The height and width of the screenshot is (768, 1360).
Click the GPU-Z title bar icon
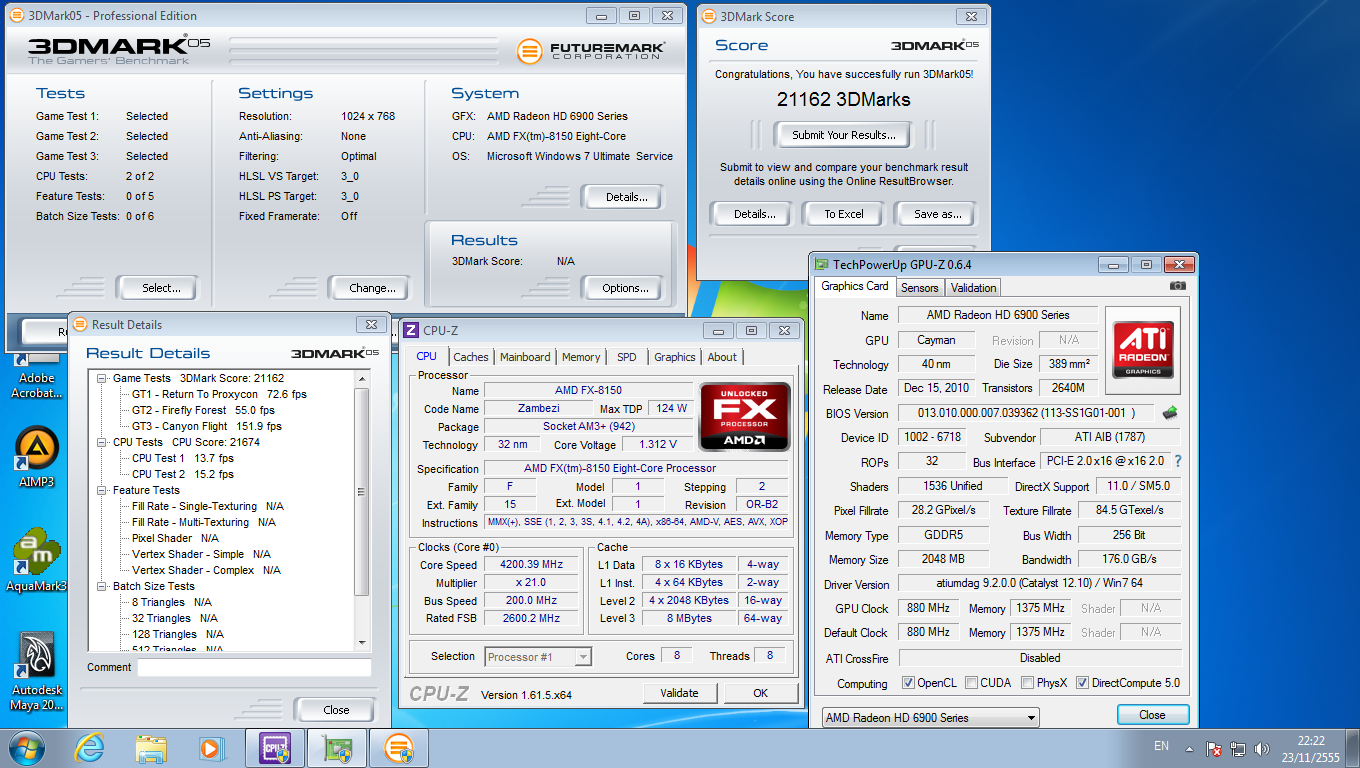tap(822, 265)
